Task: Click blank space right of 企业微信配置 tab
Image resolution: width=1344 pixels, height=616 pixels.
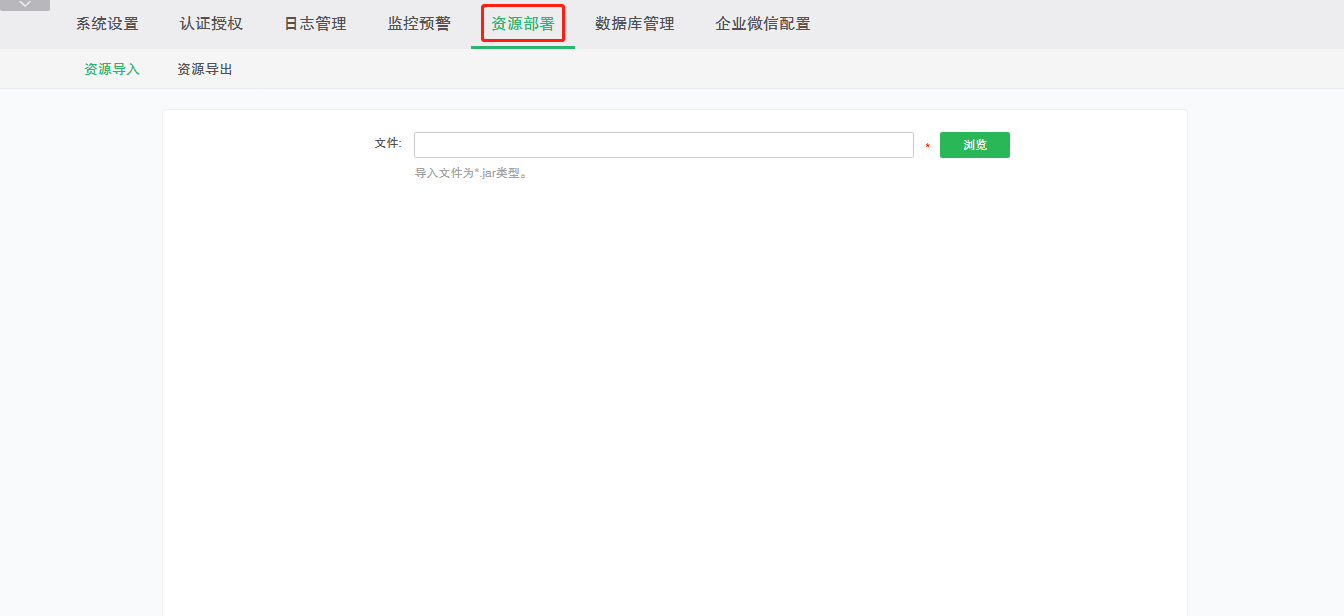Action: [1050, 24]
